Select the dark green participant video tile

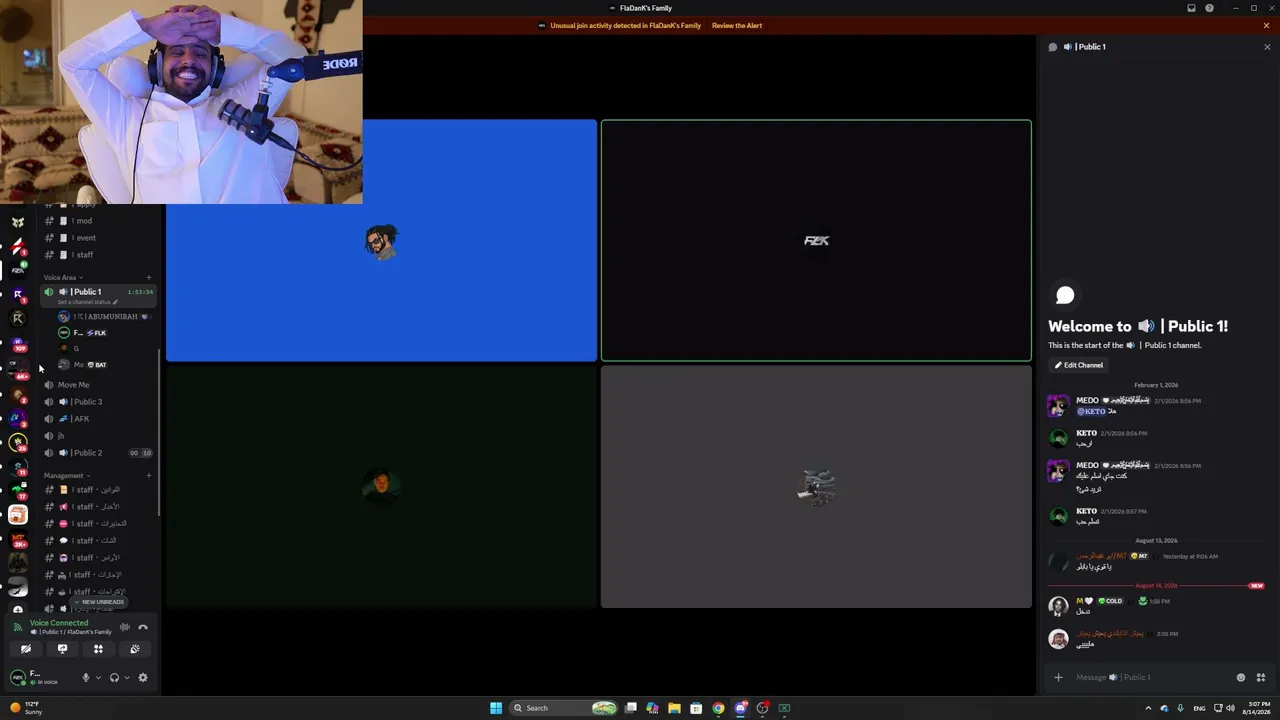click(x=381, y=487)
